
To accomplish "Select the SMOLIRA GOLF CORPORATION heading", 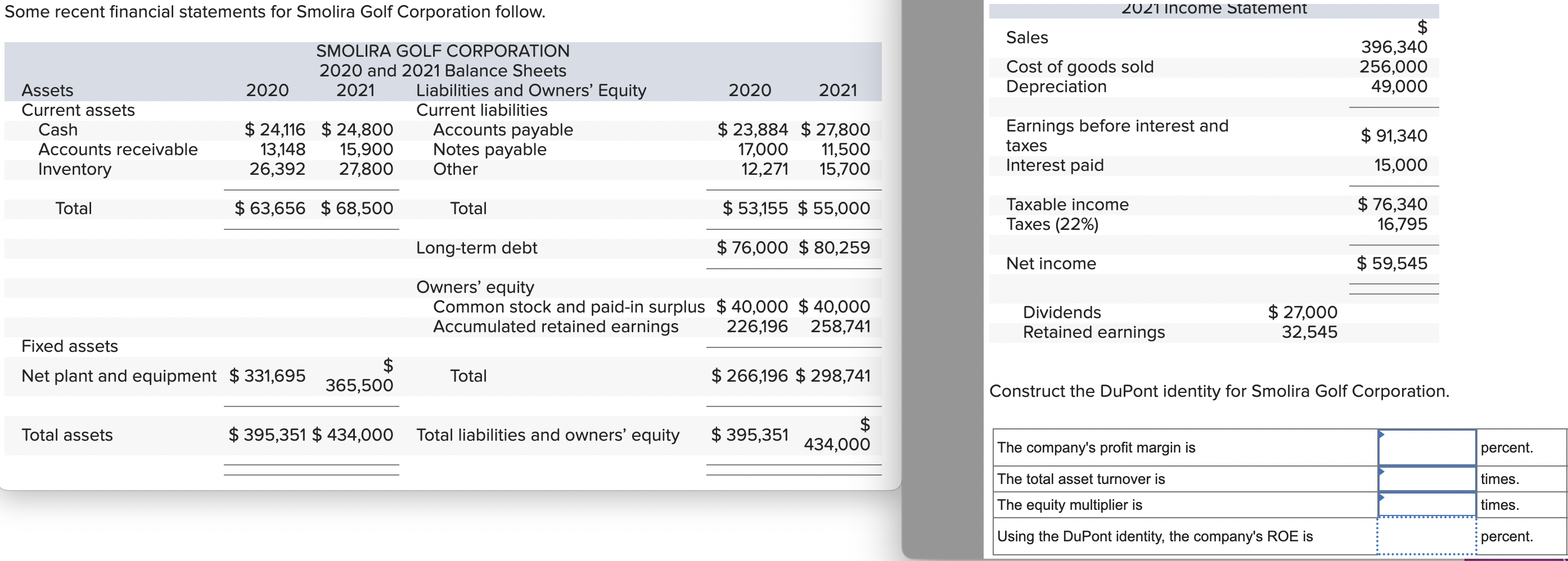I will (x=443, y=51).
